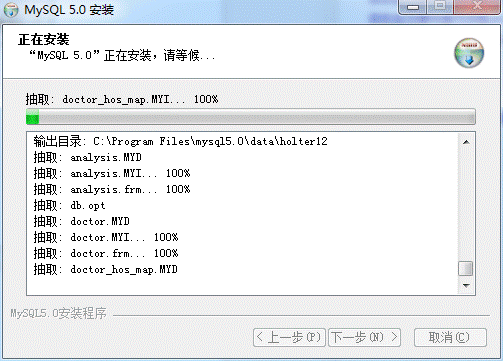Click the NSIS installer logo in header
503x361 pixels.
coord(469,53)
